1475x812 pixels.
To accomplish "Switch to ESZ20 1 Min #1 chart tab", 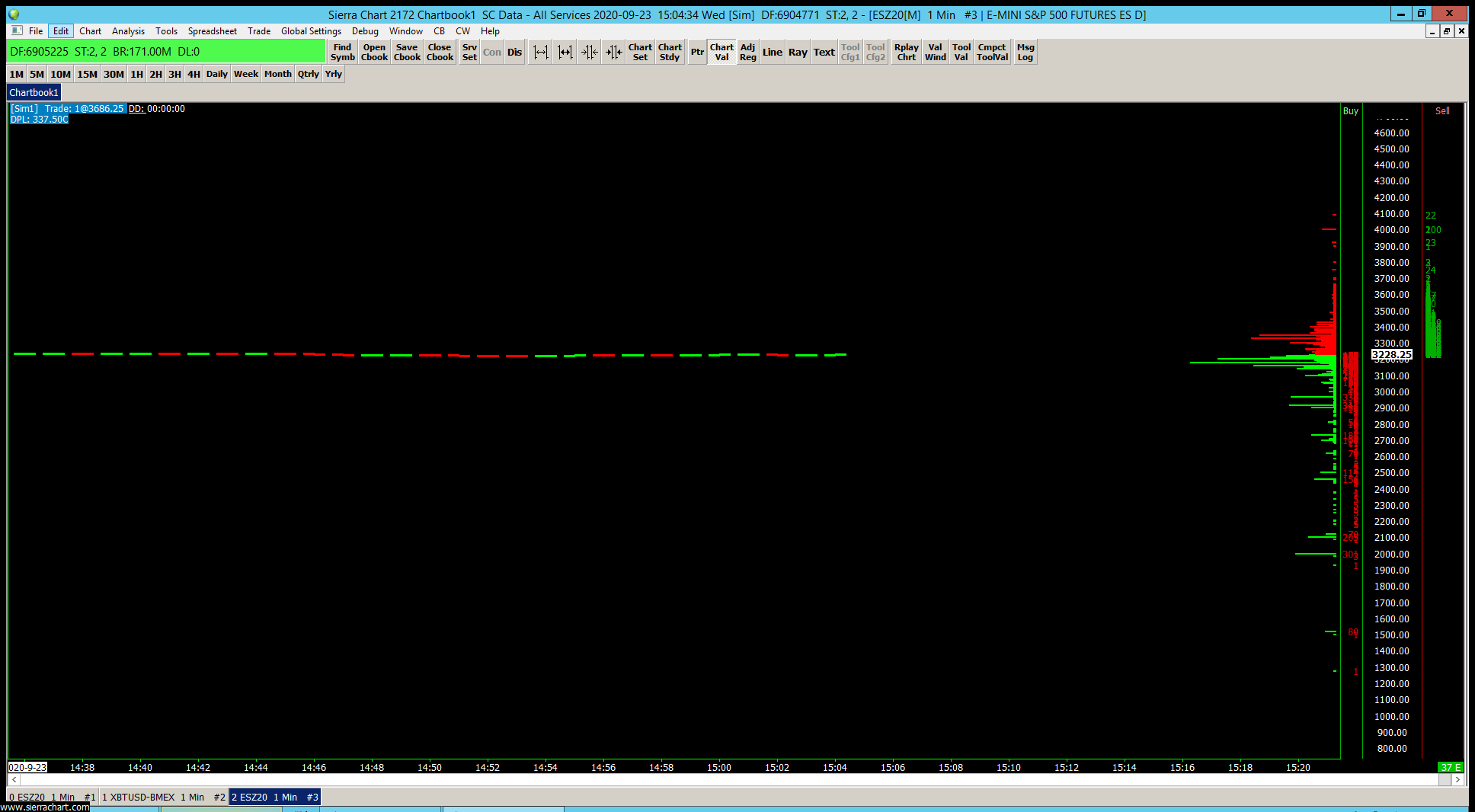I will tap(53, 797).
